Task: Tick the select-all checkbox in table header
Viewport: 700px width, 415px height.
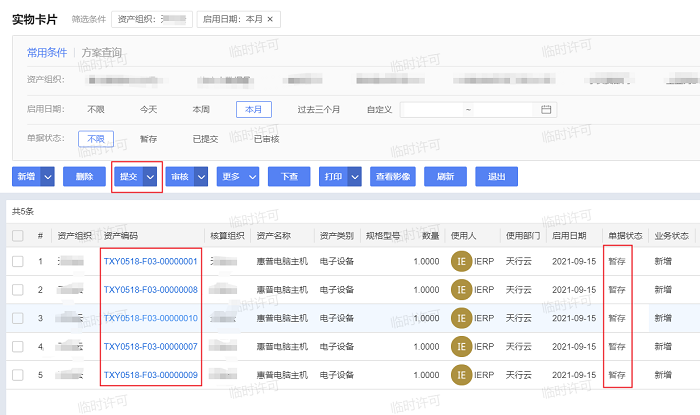Action: 17,236
